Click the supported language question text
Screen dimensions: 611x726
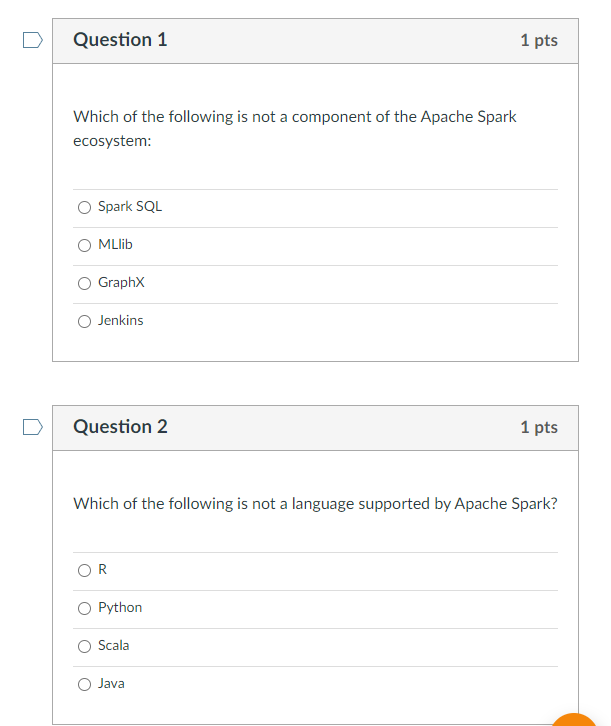315,504
